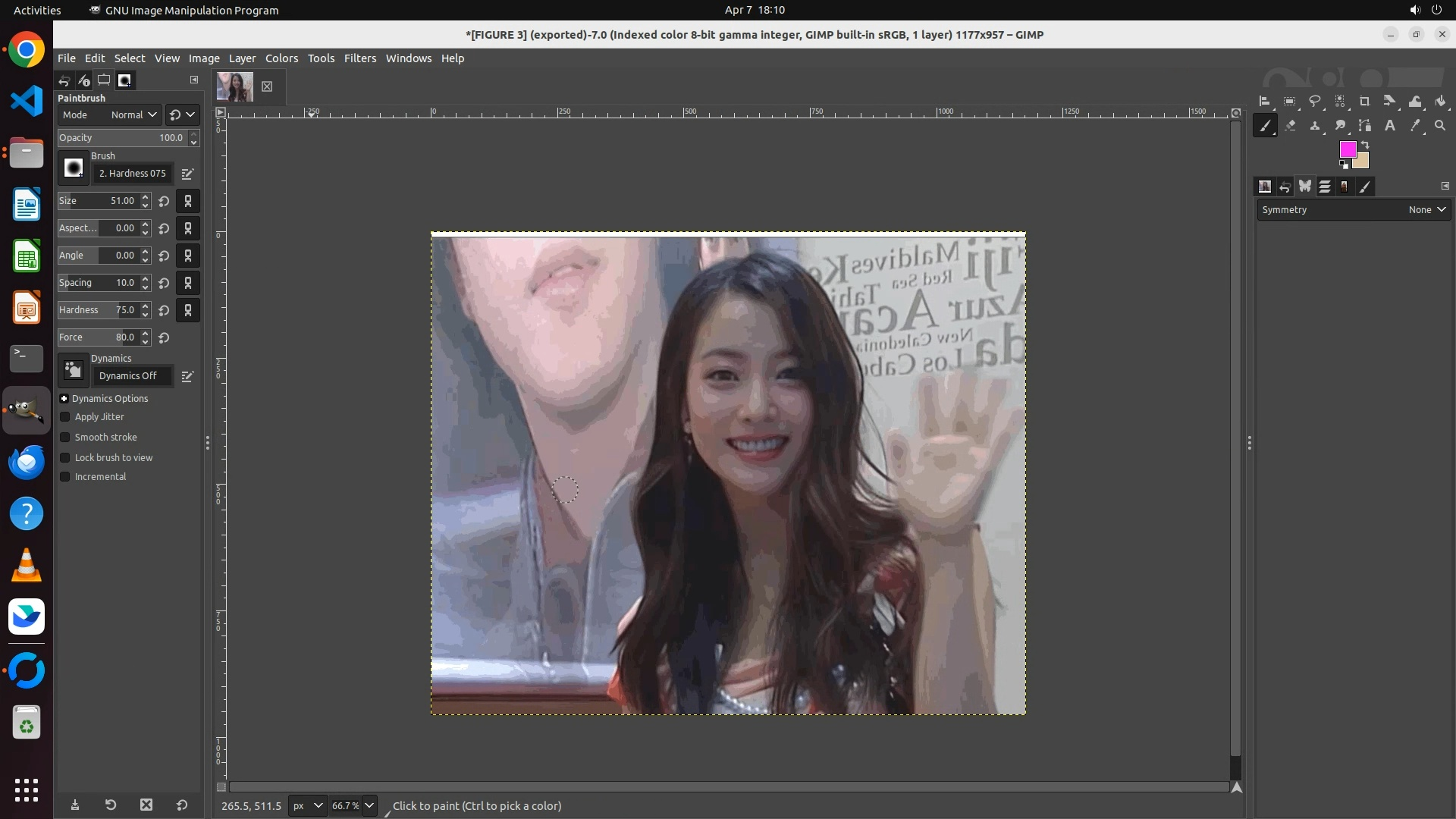The image size is (1456, 819).
Task: Toggle the Incremental checkbox
Action: (65, 477)
